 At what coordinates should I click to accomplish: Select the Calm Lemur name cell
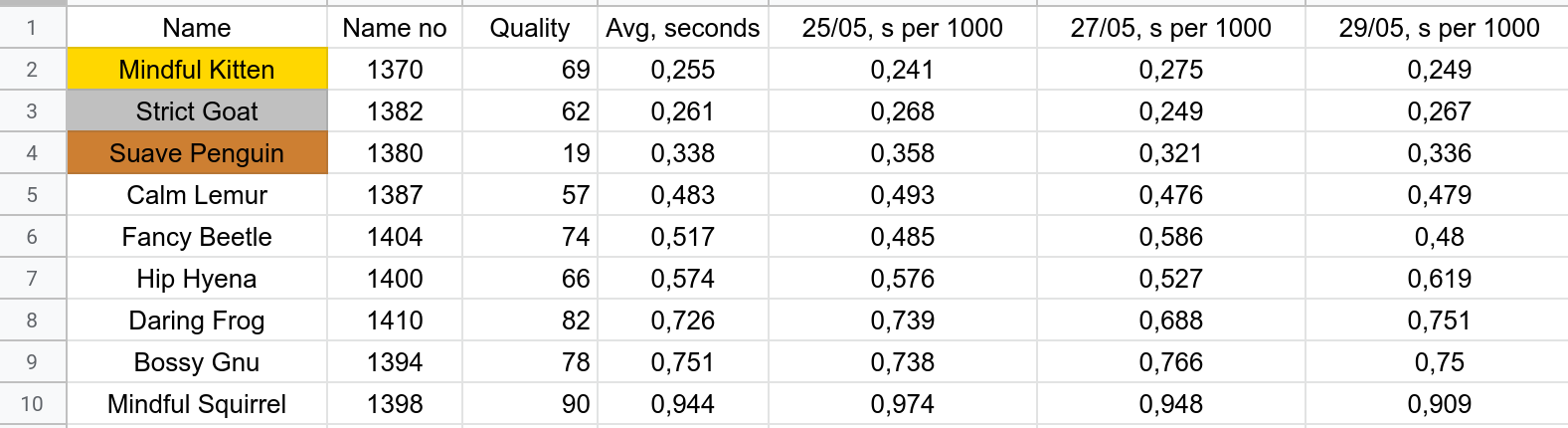click(x=197, y=195)
